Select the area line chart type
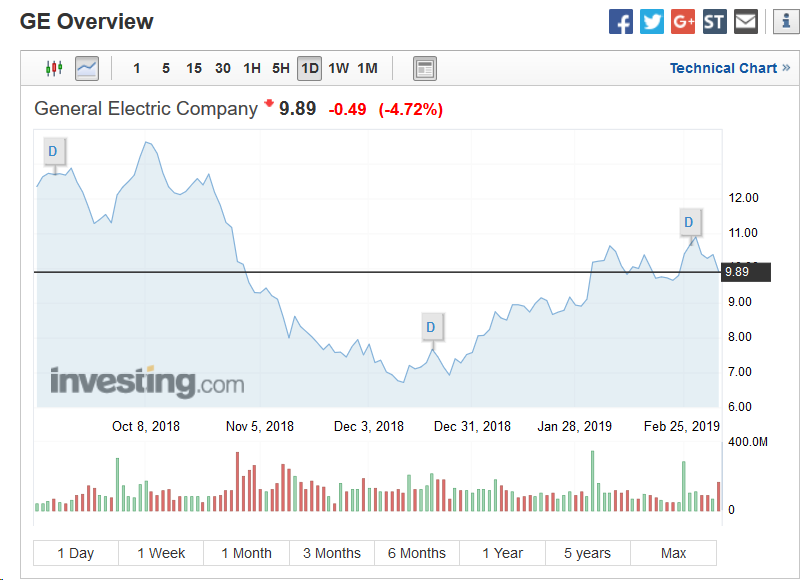Screen dimensions: 804x580 coord(87,68)
